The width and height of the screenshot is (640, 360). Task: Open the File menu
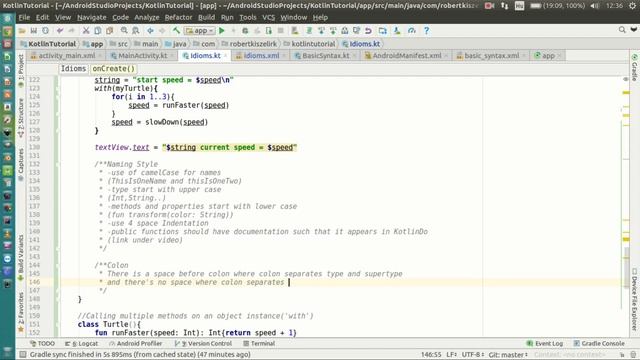[x=24, y=18]
